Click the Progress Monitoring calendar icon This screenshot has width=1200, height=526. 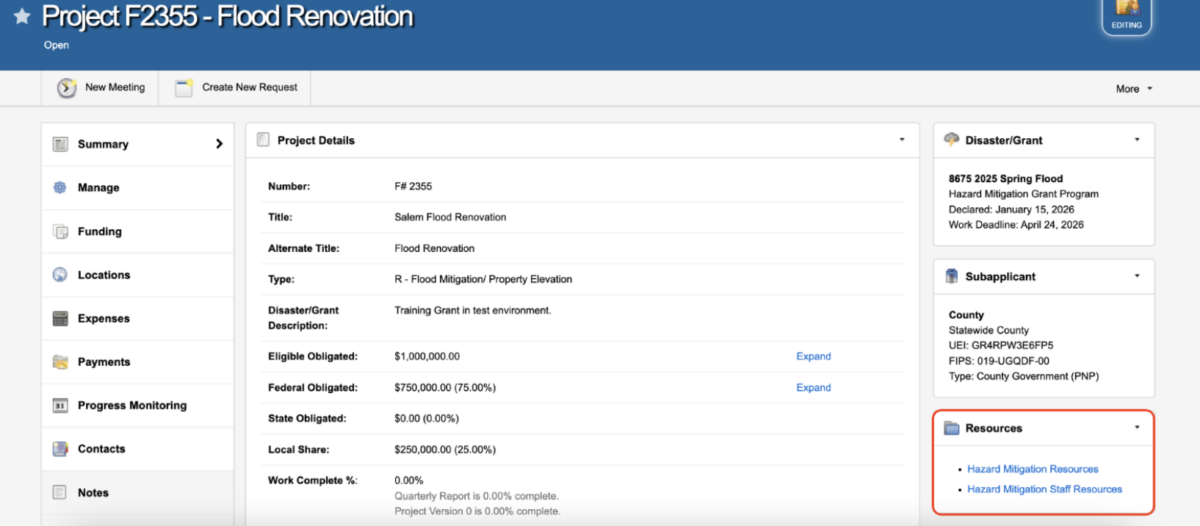[60, 406]
